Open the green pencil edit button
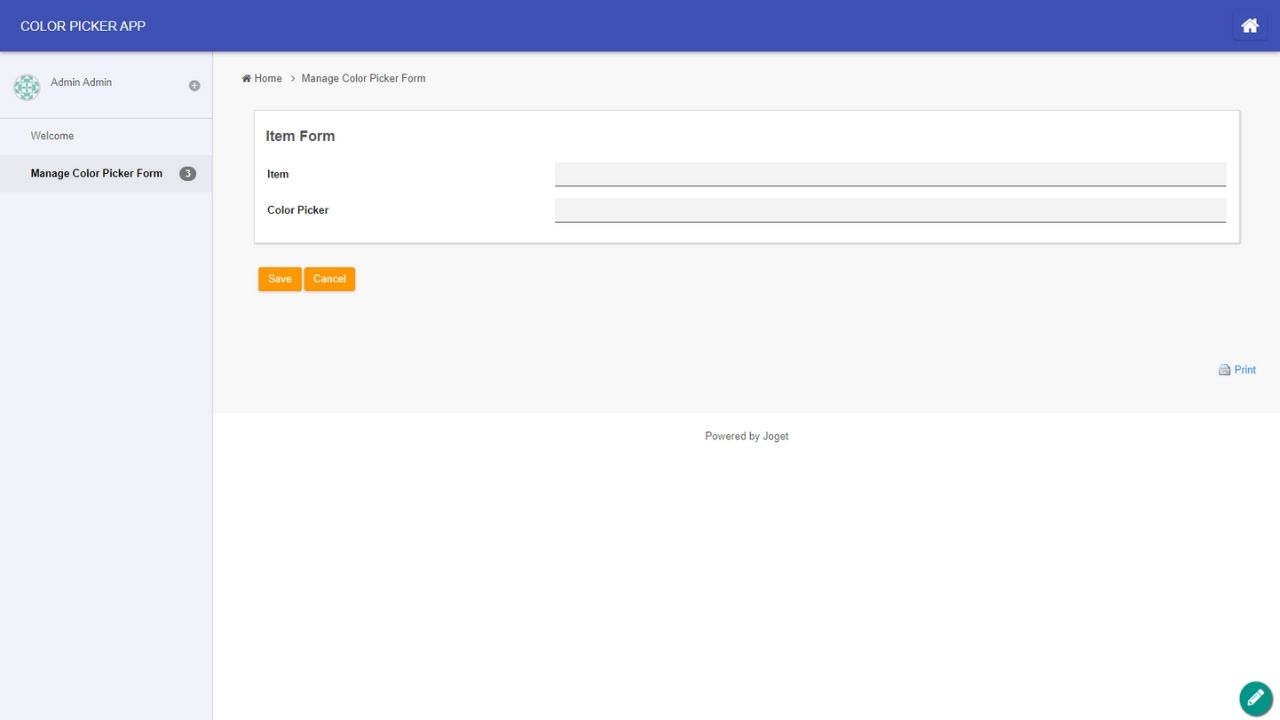The width and height of the screenshot is (1280, 720). pyautogui.click(x=1256, y=698)
